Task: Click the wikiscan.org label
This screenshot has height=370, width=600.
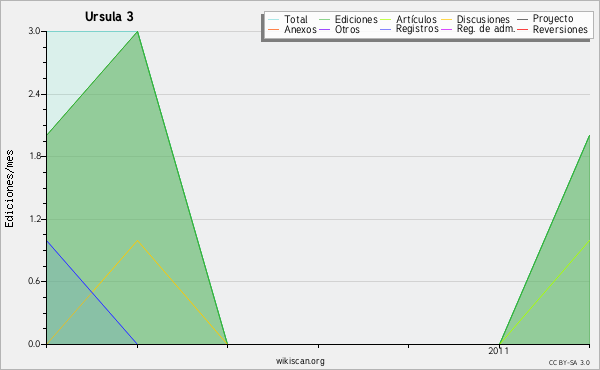Action: pyautogui.click(x=300, y=361)
